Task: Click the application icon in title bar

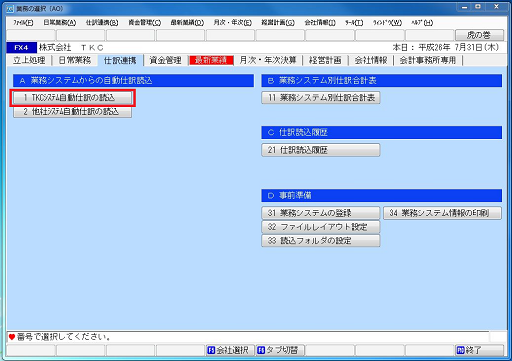Action: 10,9
